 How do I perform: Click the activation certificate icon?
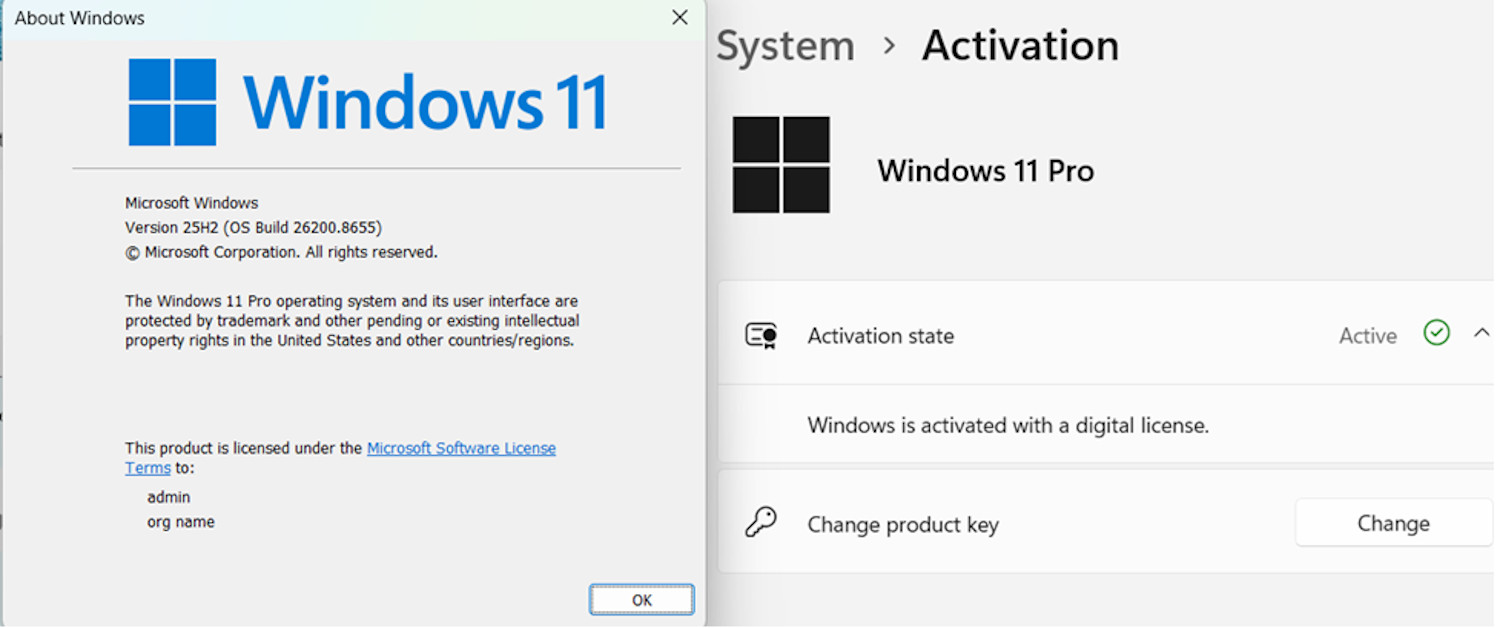761,335
